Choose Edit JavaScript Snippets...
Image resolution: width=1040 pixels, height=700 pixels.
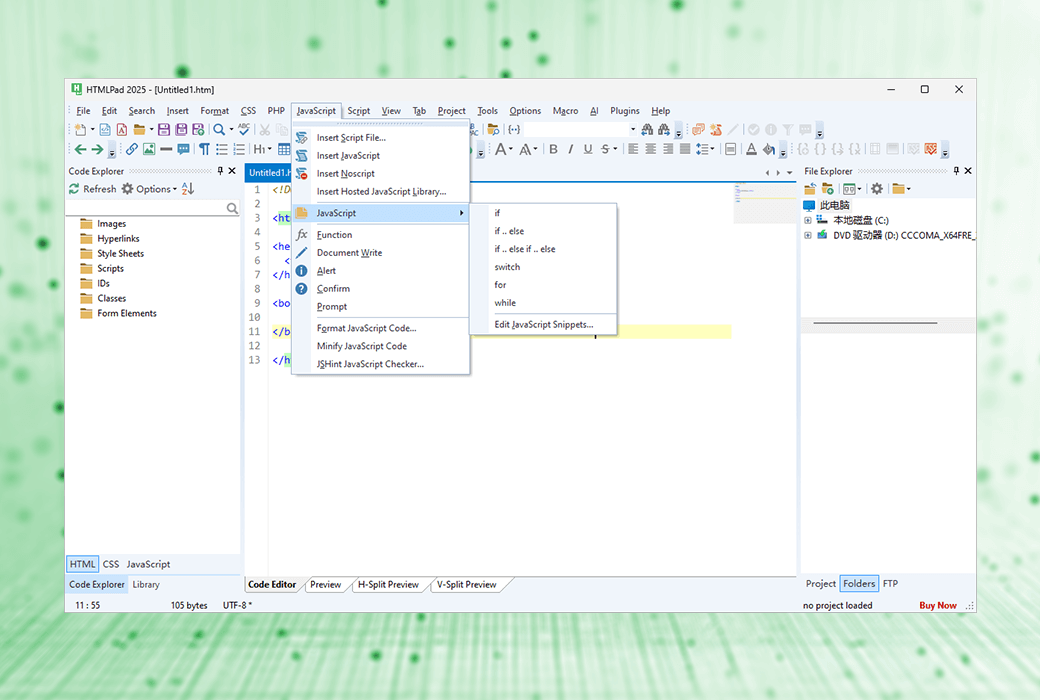(543, 324)
